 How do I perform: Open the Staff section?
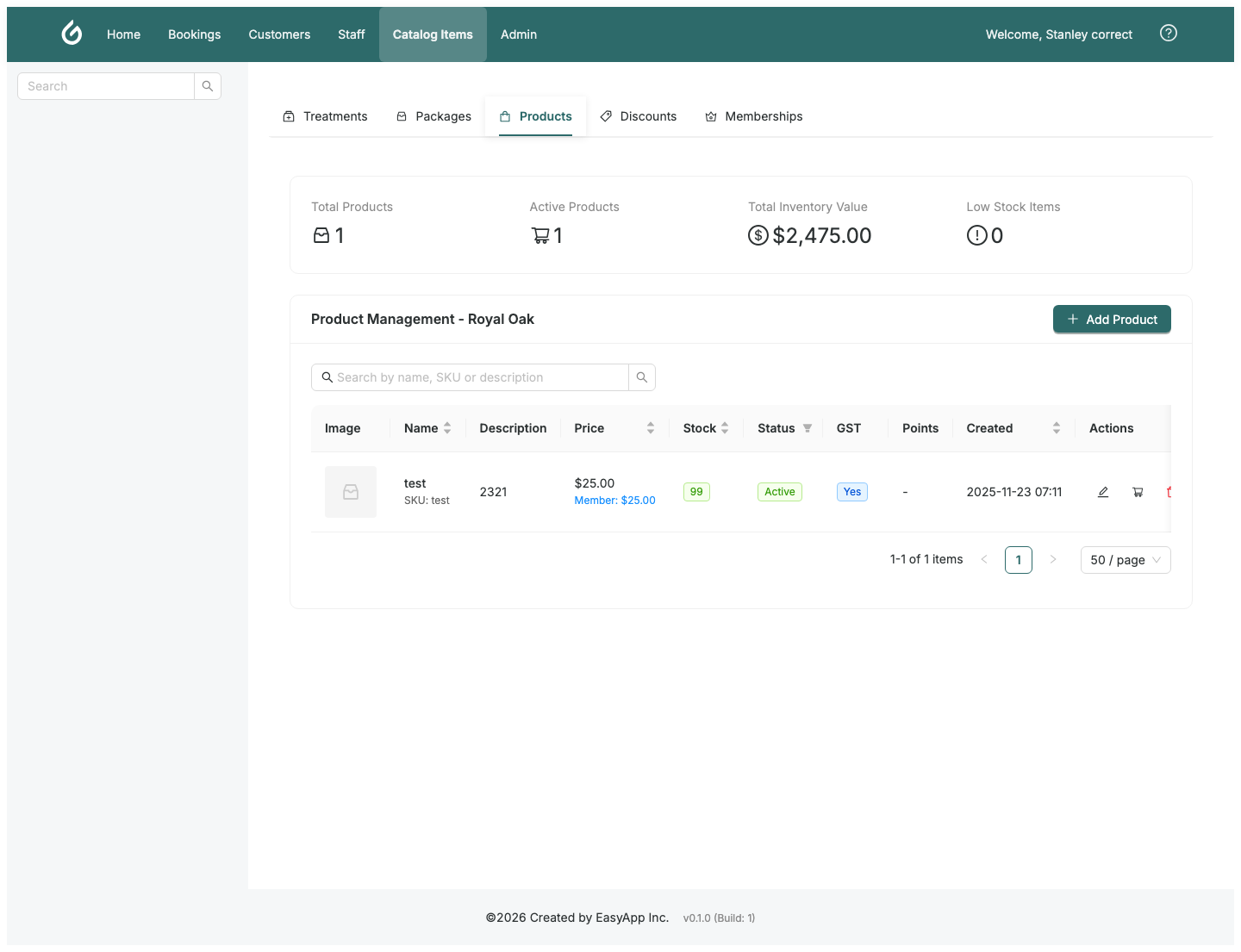click(x=352, y=34)
